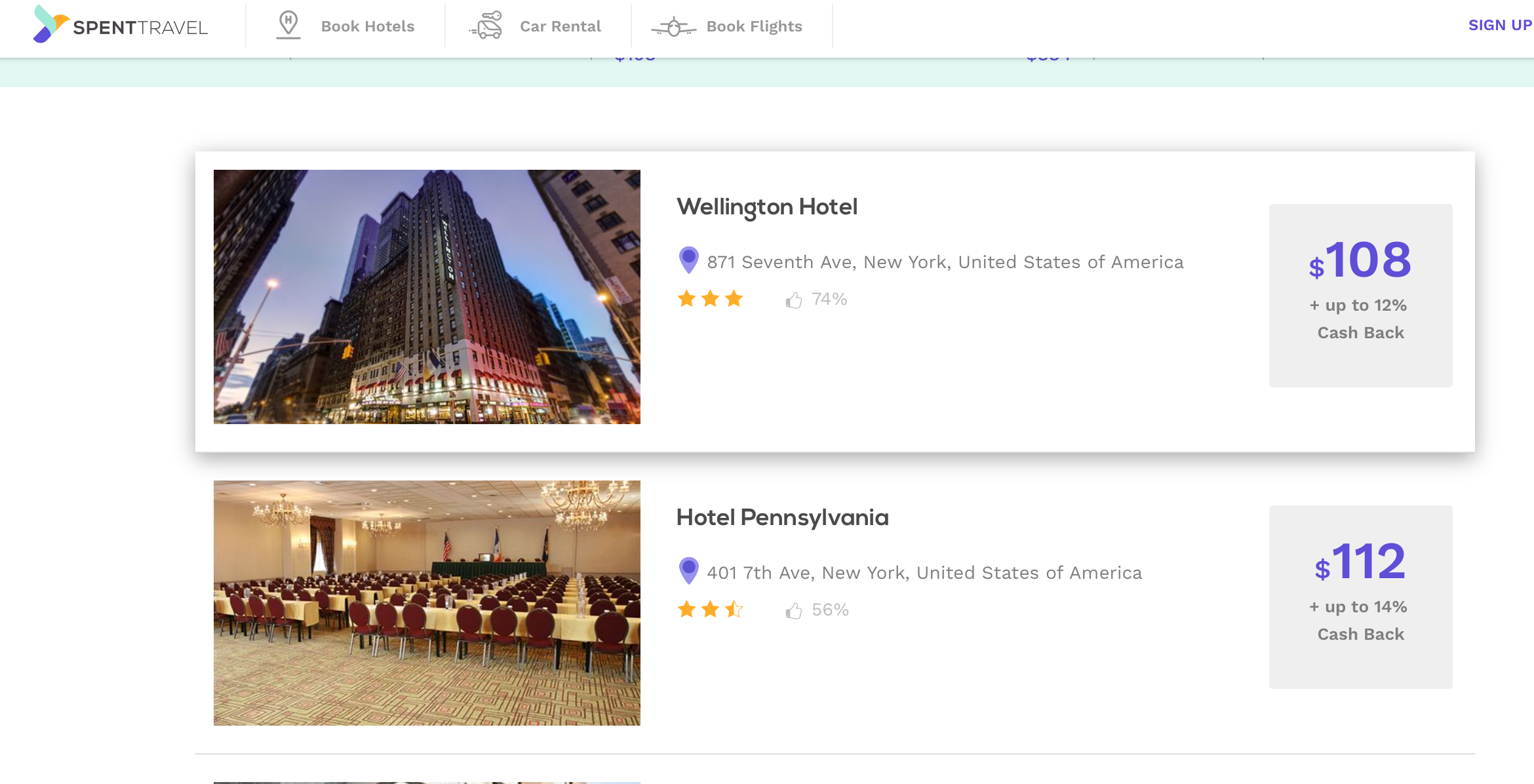Click the 401 7th Ave address
Viewport: 1534px width, 784px height.
[x=924, y=573]
